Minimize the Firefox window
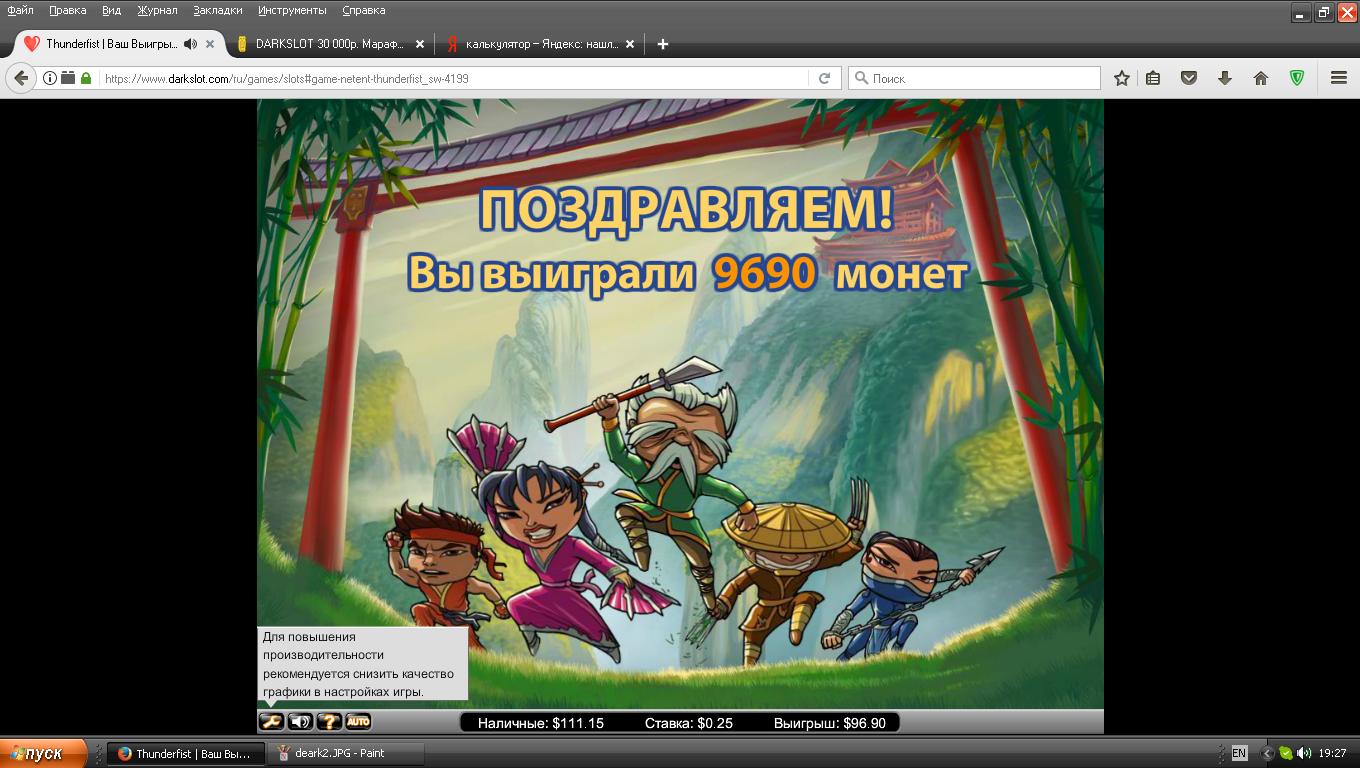Image resolution: width=1360 pixels, height=768 pixels. pyautogui.click(x=1301, y=12)
